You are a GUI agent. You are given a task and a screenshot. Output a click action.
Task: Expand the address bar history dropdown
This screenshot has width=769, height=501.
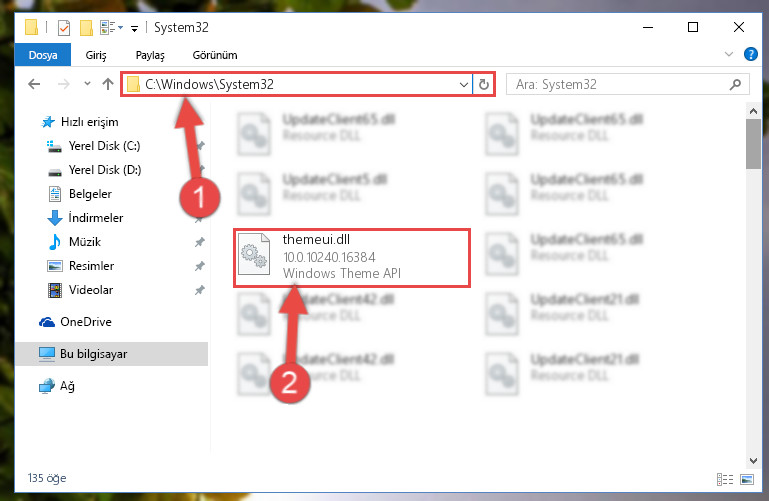click(463, 84)
